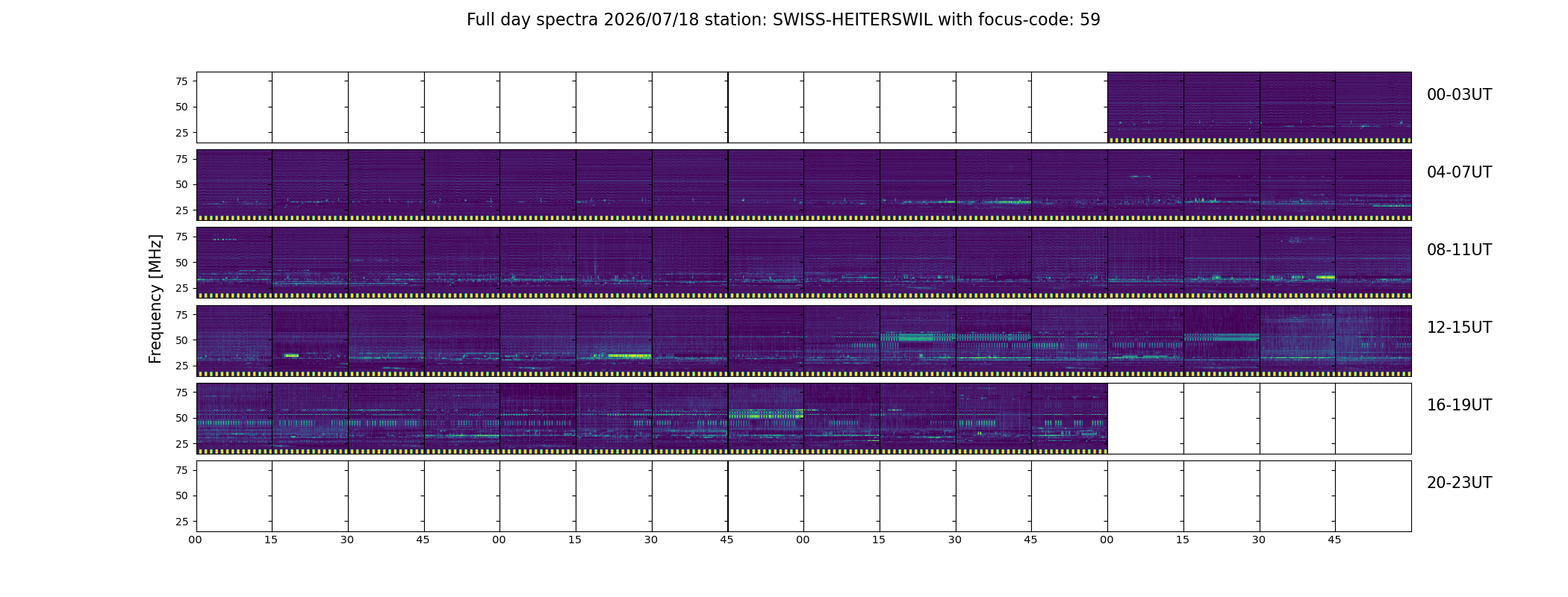Select the 20-23UT row label

pyautogui.click(x=1459, y=483)
